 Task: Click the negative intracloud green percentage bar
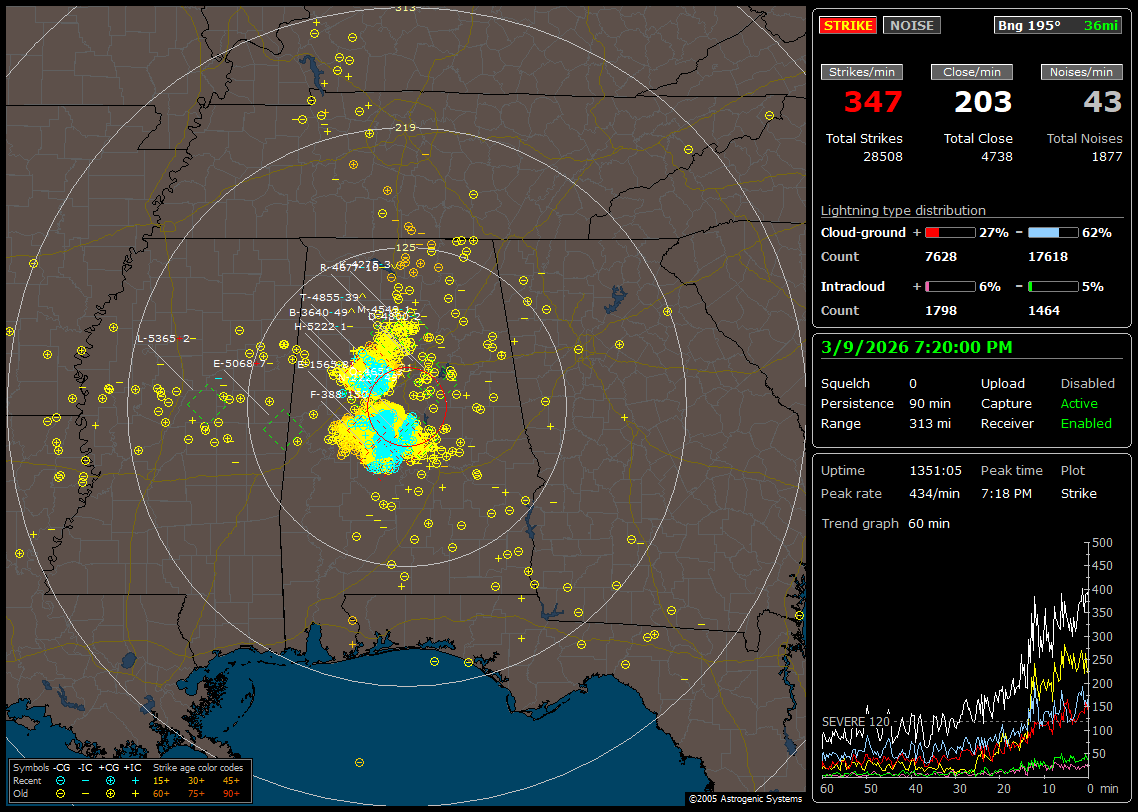1053,286
